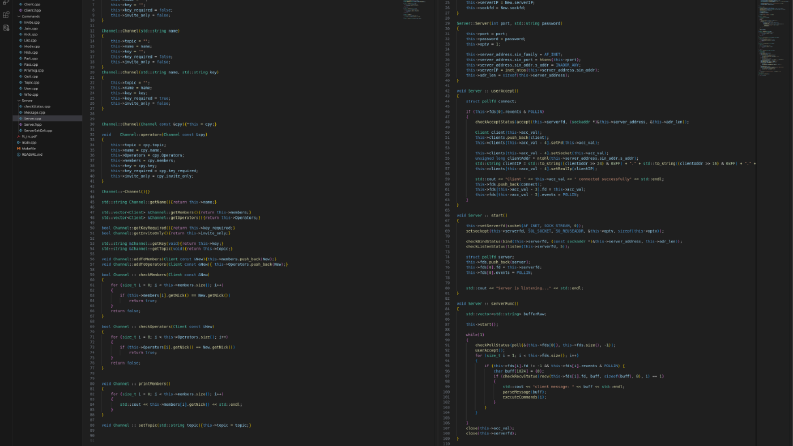Viewport: 793px width, 446px height.
Task: Click 'void Channel :: printMembers()' line
Action: (x=136, y=384)
